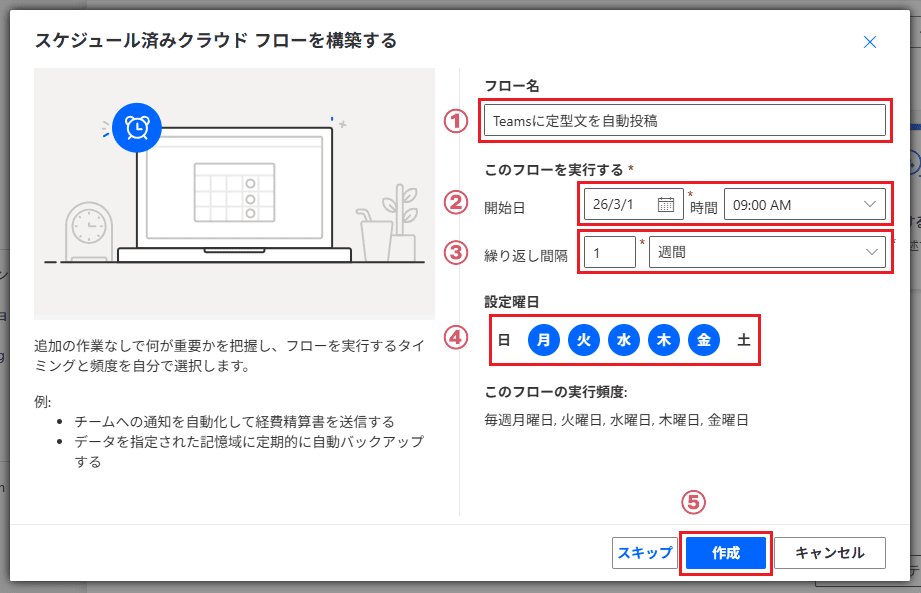
Task: Select the フロー名 name input field
Action: click(x=685, y=120)
